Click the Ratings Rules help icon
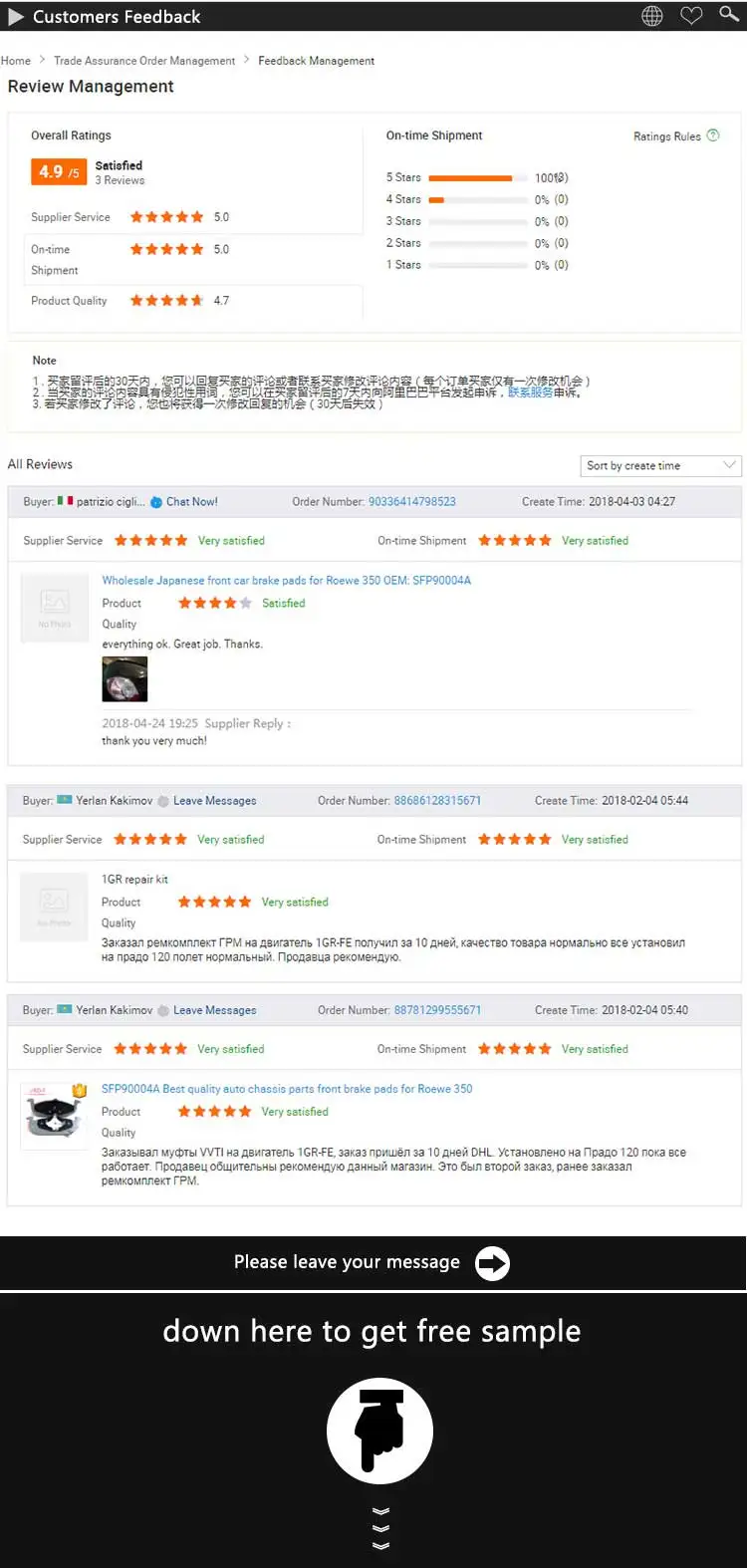747x1568 pixels. coord(713,135)
